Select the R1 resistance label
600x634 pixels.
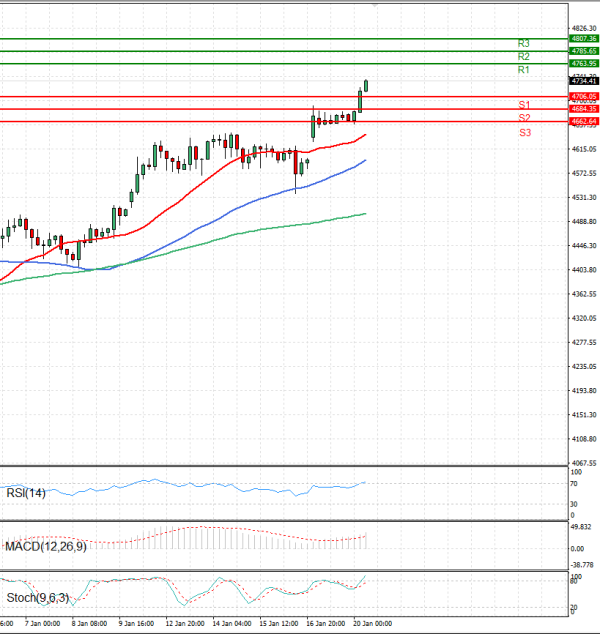click(523, 71)
